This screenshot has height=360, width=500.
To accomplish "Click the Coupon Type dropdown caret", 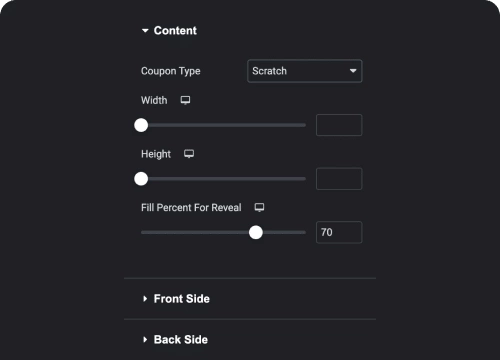I will (353, 71).
